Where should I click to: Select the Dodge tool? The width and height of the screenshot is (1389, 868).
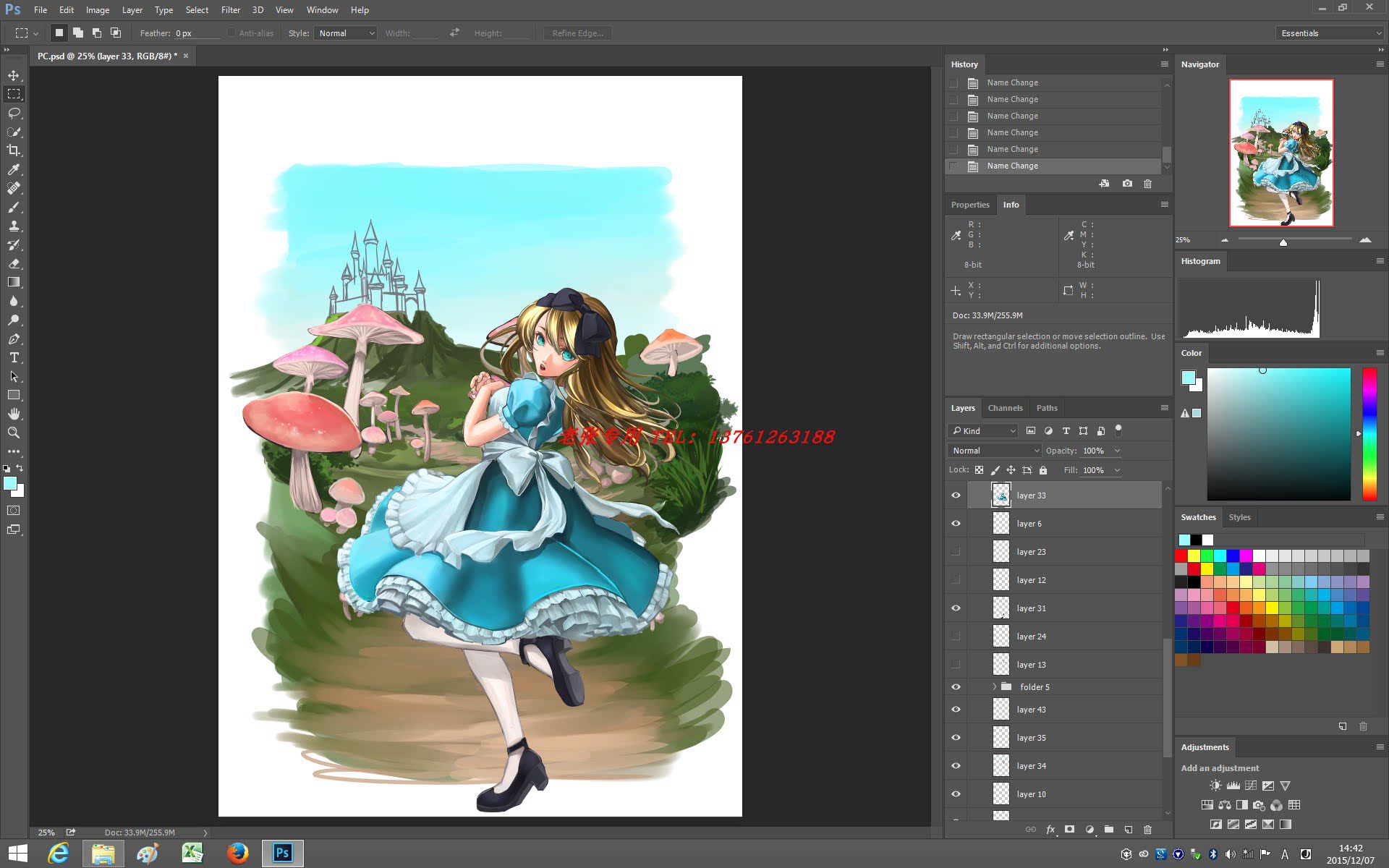click(x=14, y=320)
